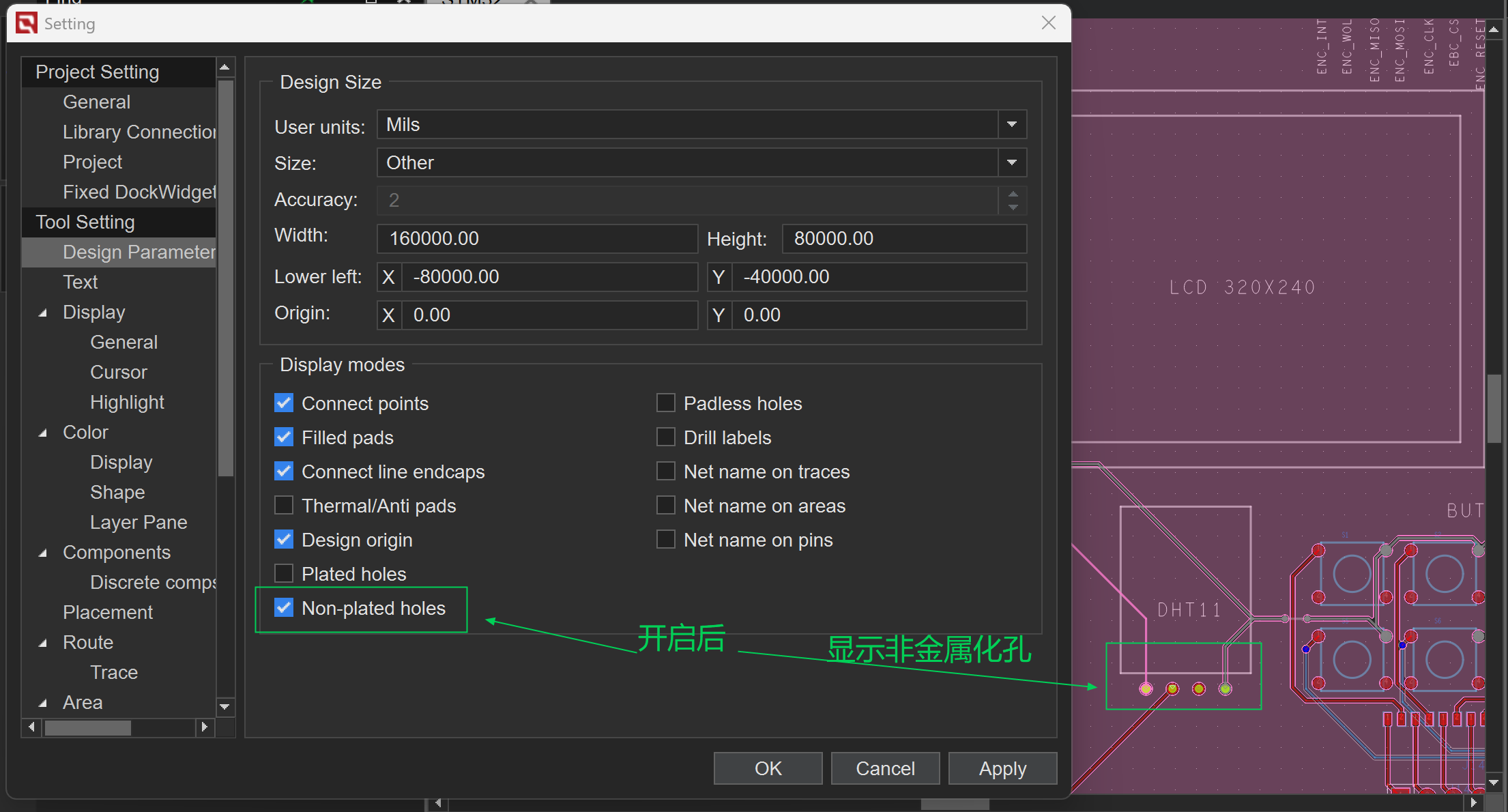Enable Net name on traces
Screen dimensions: 1508x812
[665, 472]
